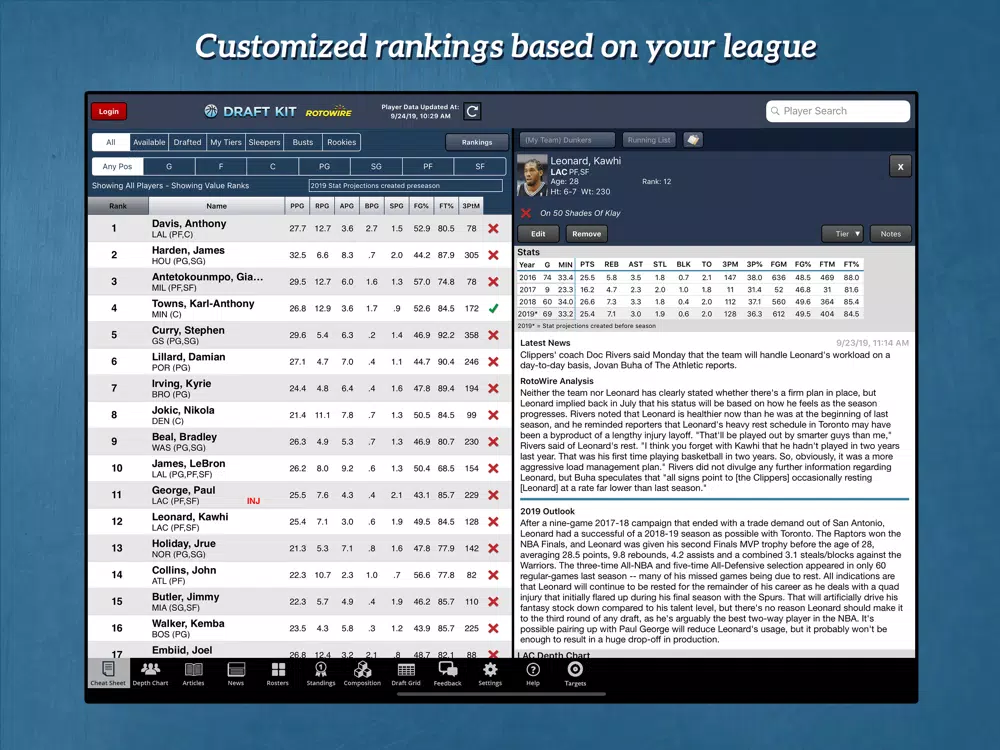Click the Remove button
Viewport: 1000px width, 750px height.
click(587, 234)
